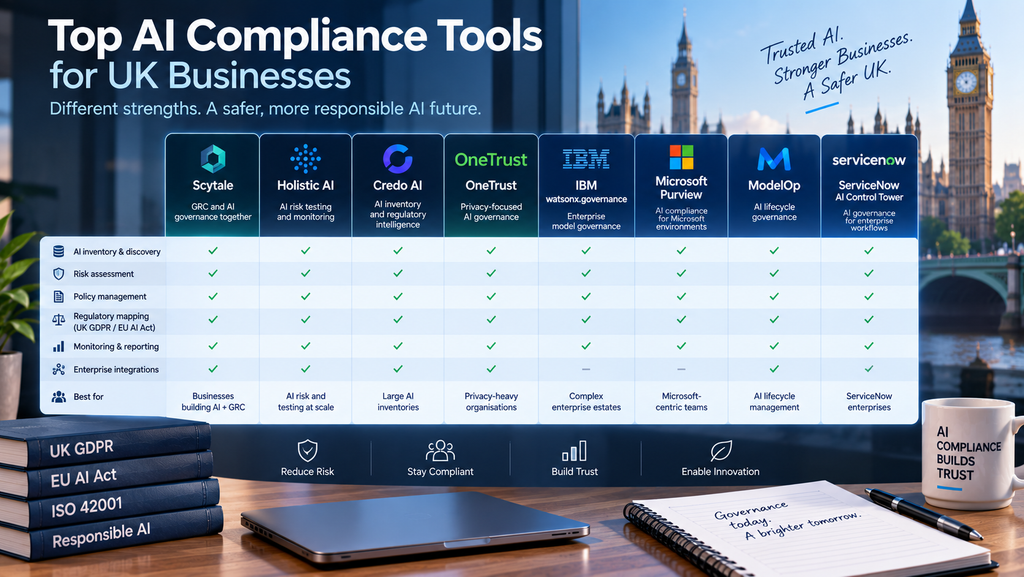The height and width of the screenshot is (577, 1024).
Task: Select the Enterprise integrations nodes icon
Action: point(59,369)
